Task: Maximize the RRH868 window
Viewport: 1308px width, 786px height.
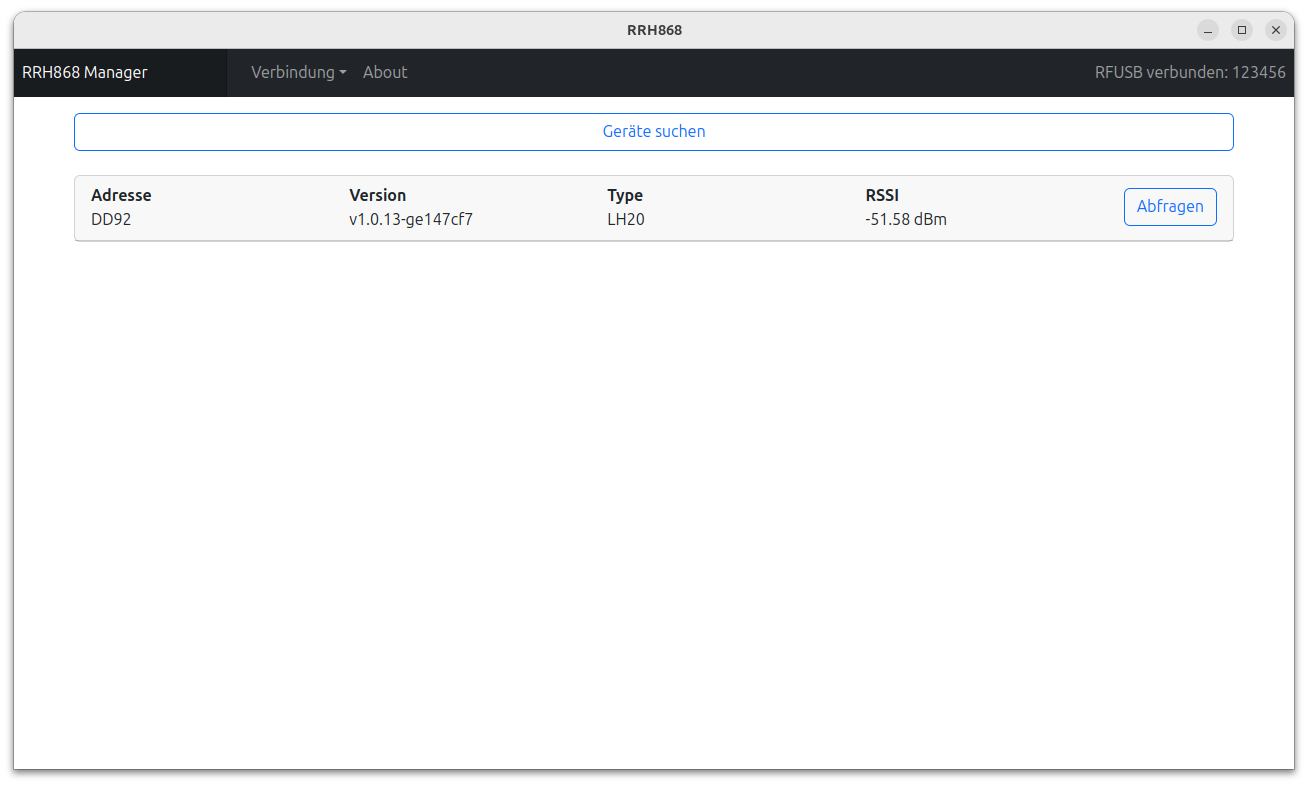Action: tap(1242, 30)
